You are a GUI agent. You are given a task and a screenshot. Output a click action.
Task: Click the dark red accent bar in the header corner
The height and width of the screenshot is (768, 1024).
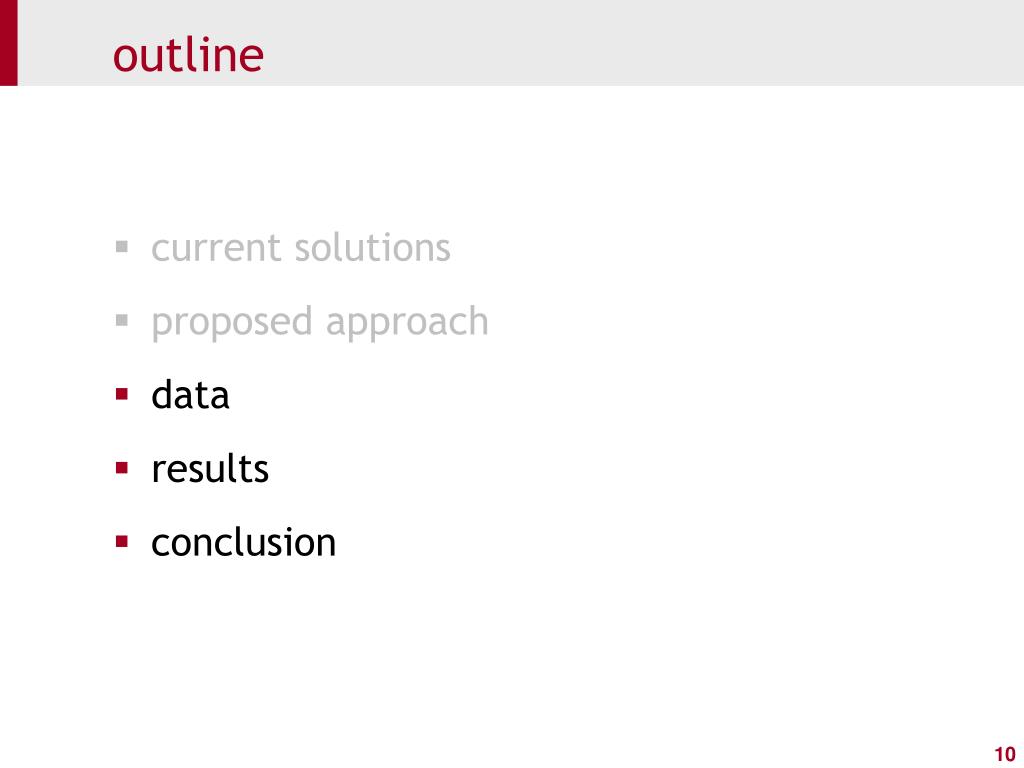click(x=8, y=42)
